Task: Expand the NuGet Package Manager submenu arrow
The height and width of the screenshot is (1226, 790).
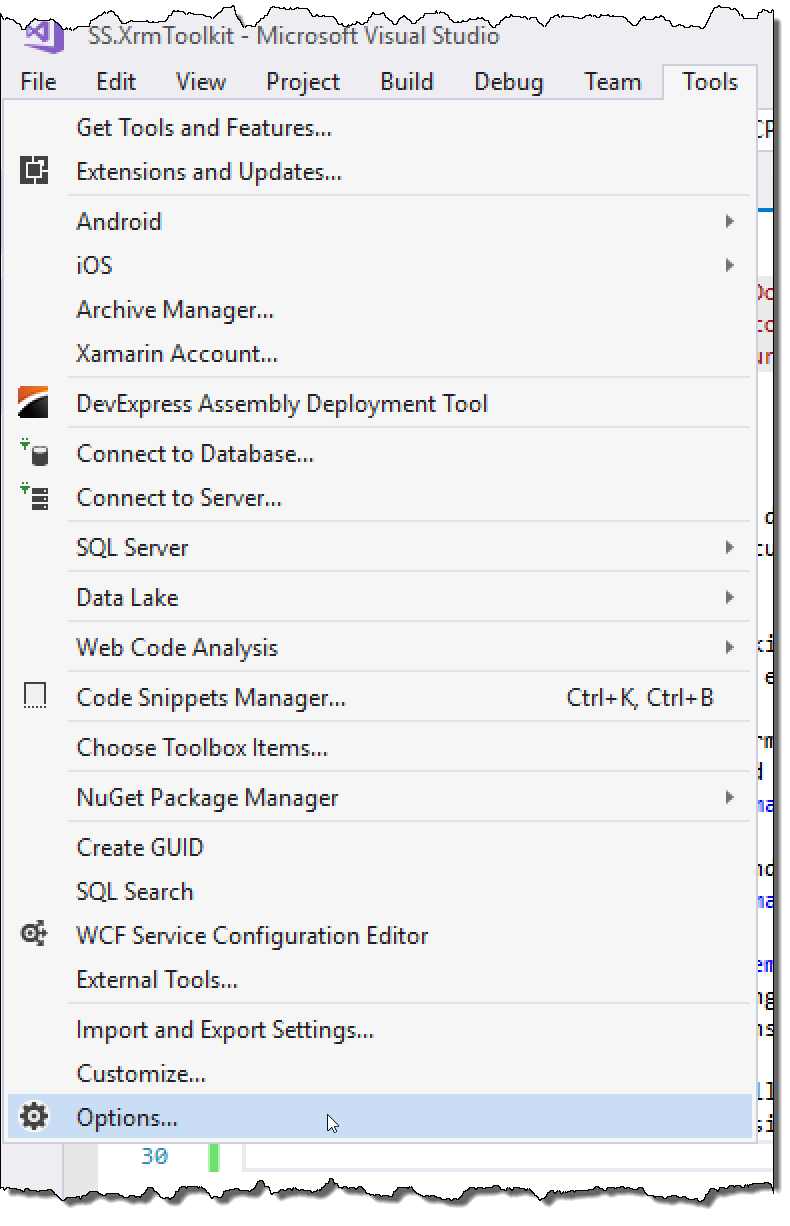Action: (x=730, y=797)
